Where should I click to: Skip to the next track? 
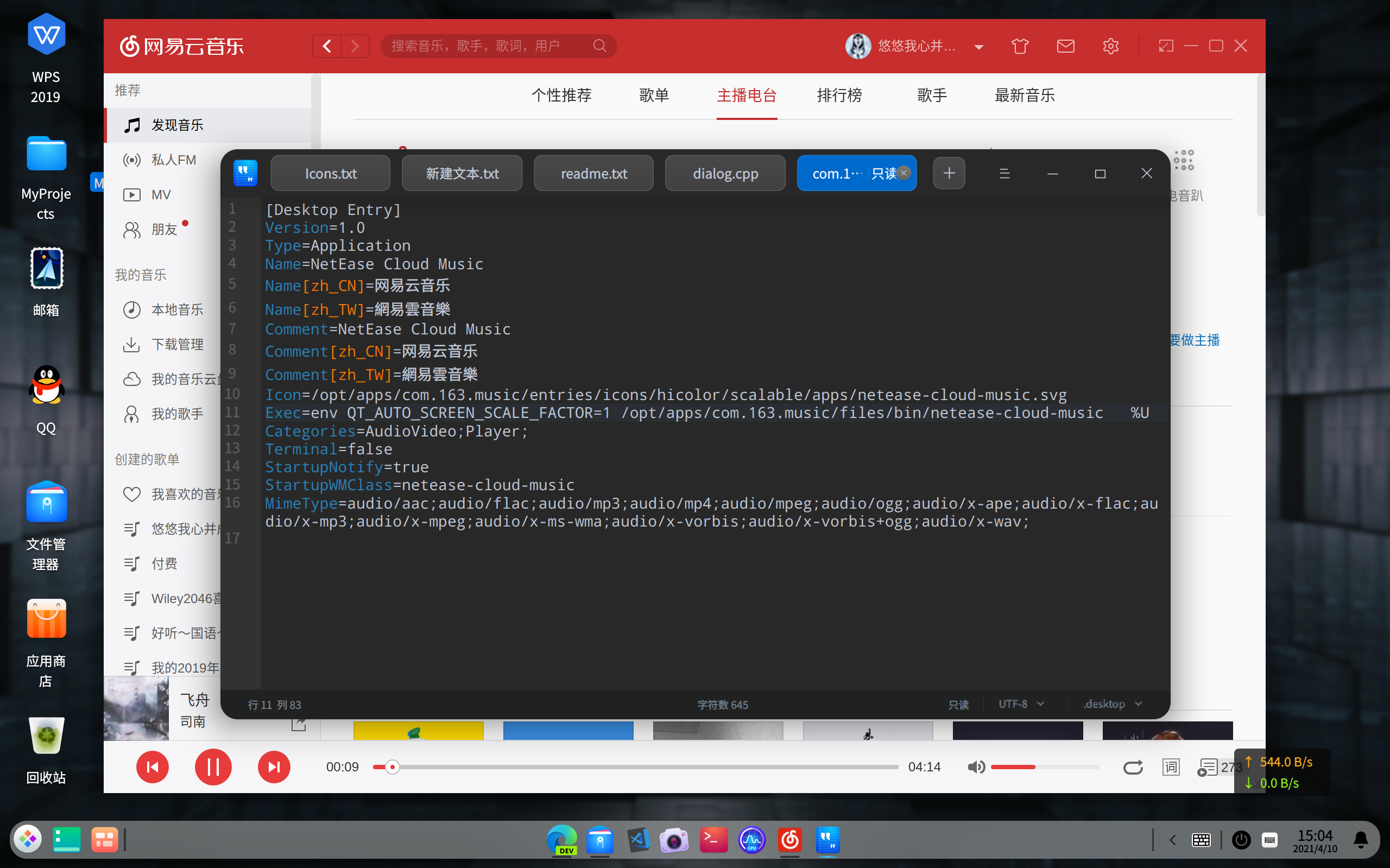[x=274, y=767]
